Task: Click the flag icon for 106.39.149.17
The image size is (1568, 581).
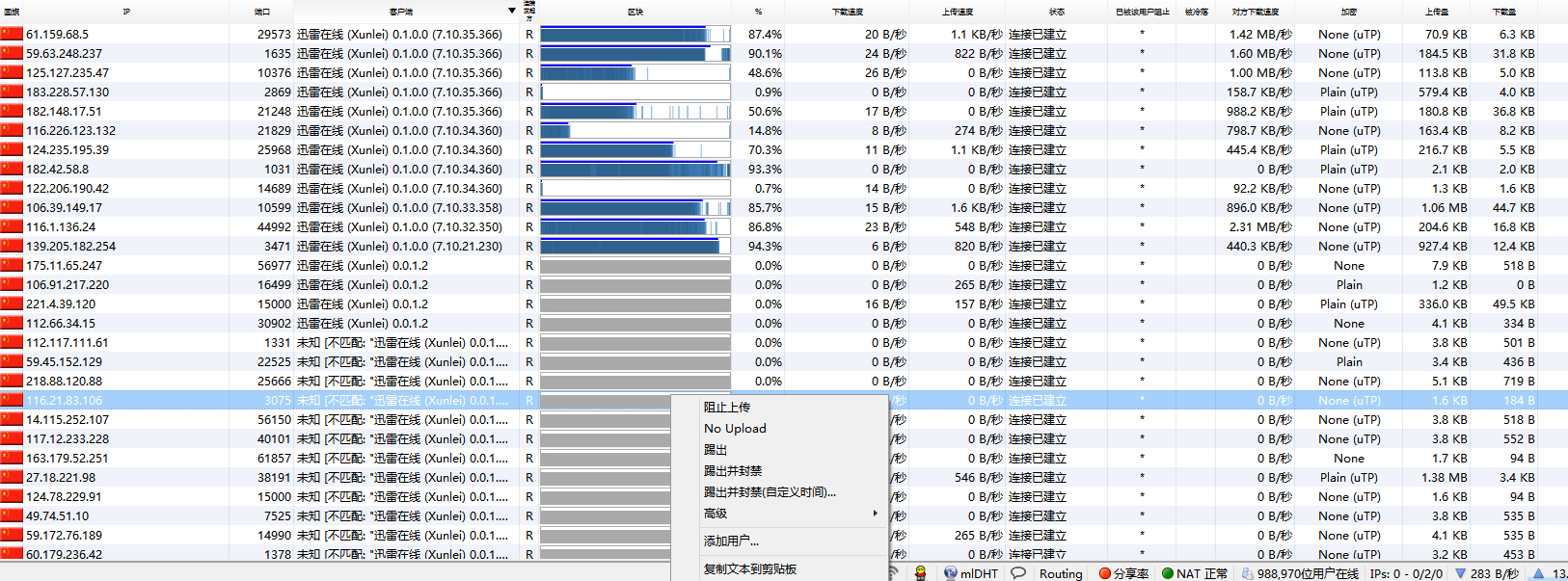Action: click(x=12, y=207)
